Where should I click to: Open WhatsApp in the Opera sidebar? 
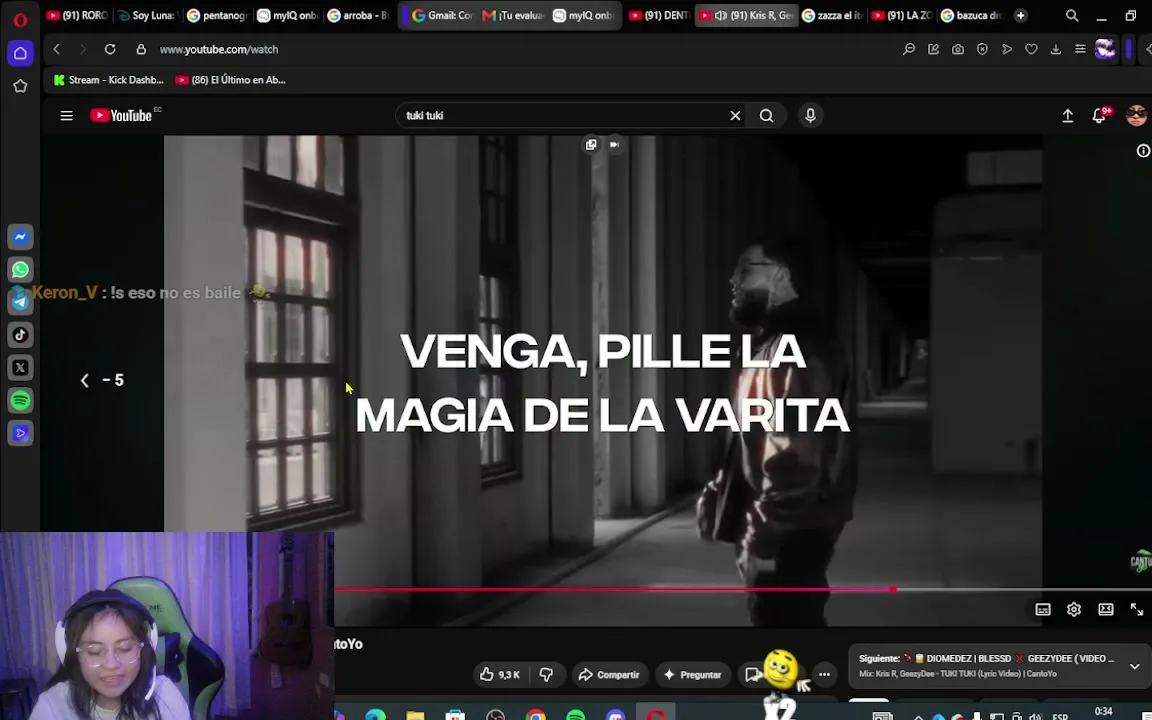point(20,270)
